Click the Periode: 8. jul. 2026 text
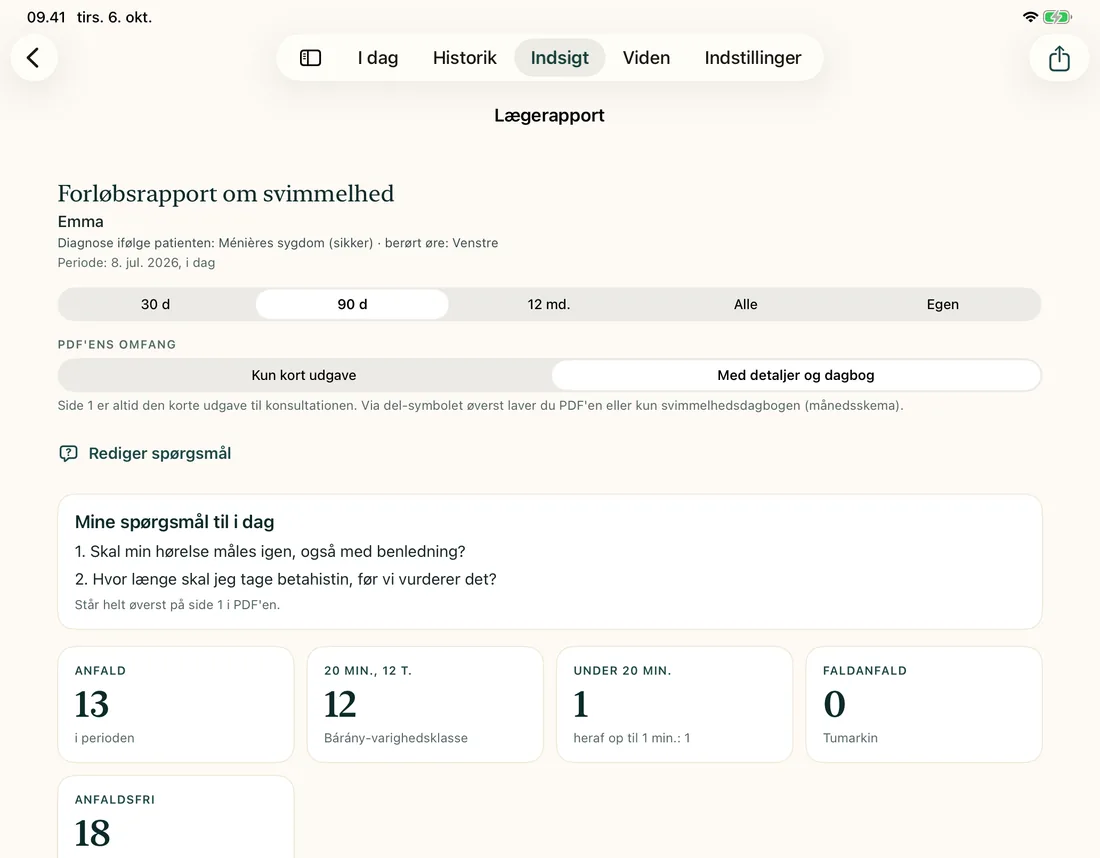The width and height of the screenshot is (1100, 858). pos(136,262)
